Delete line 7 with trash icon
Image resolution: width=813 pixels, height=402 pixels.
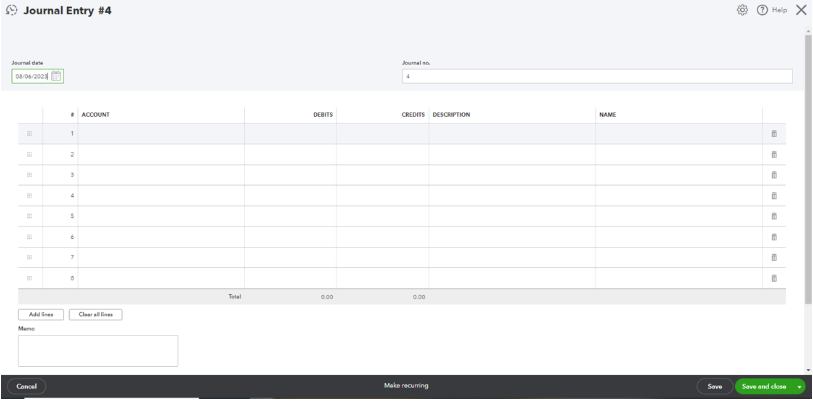coord(774,257)
